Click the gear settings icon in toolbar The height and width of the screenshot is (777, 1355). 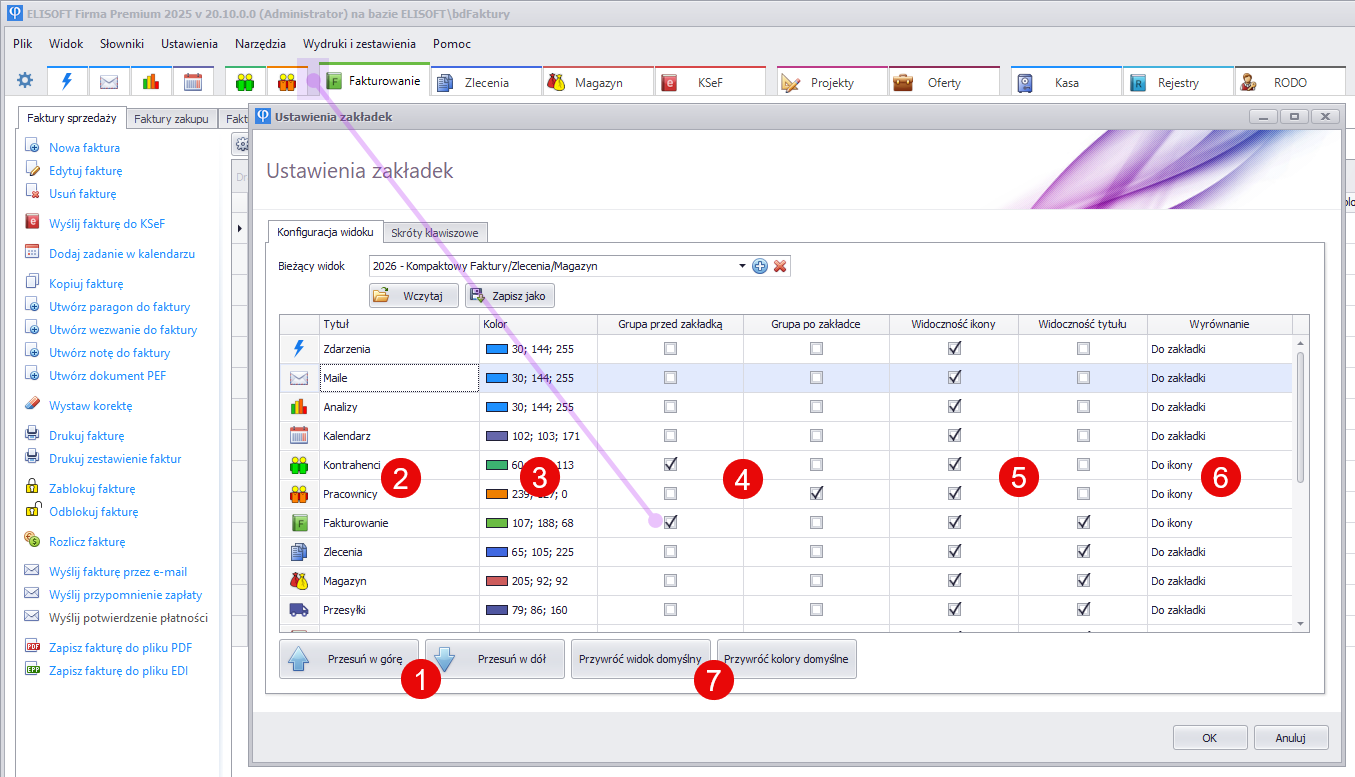point(25,82)
